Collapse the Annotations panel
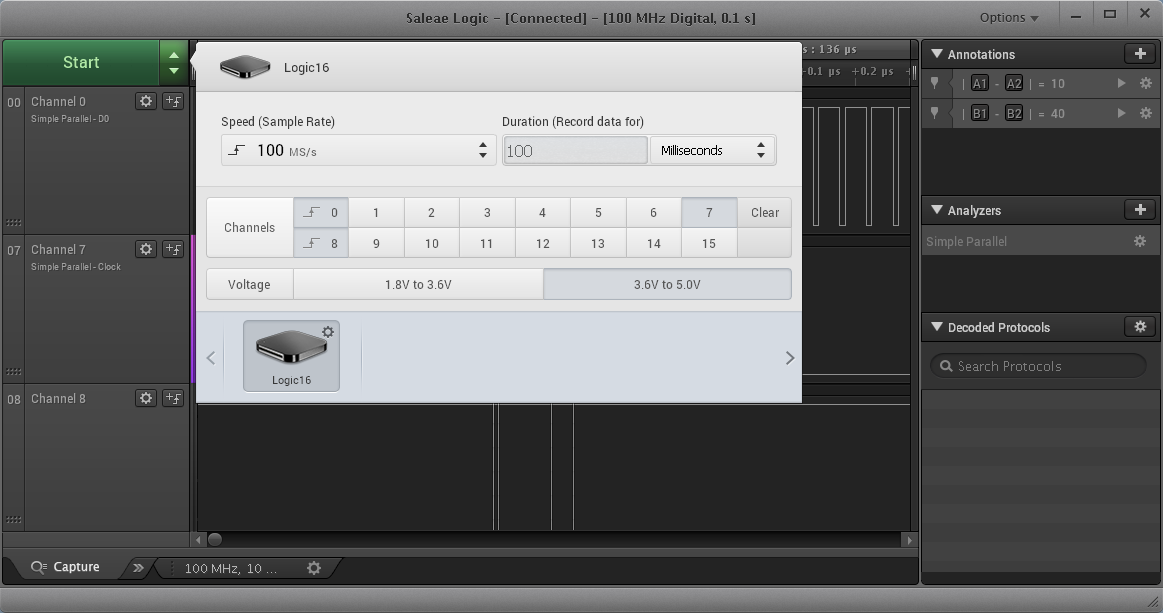 937,53
